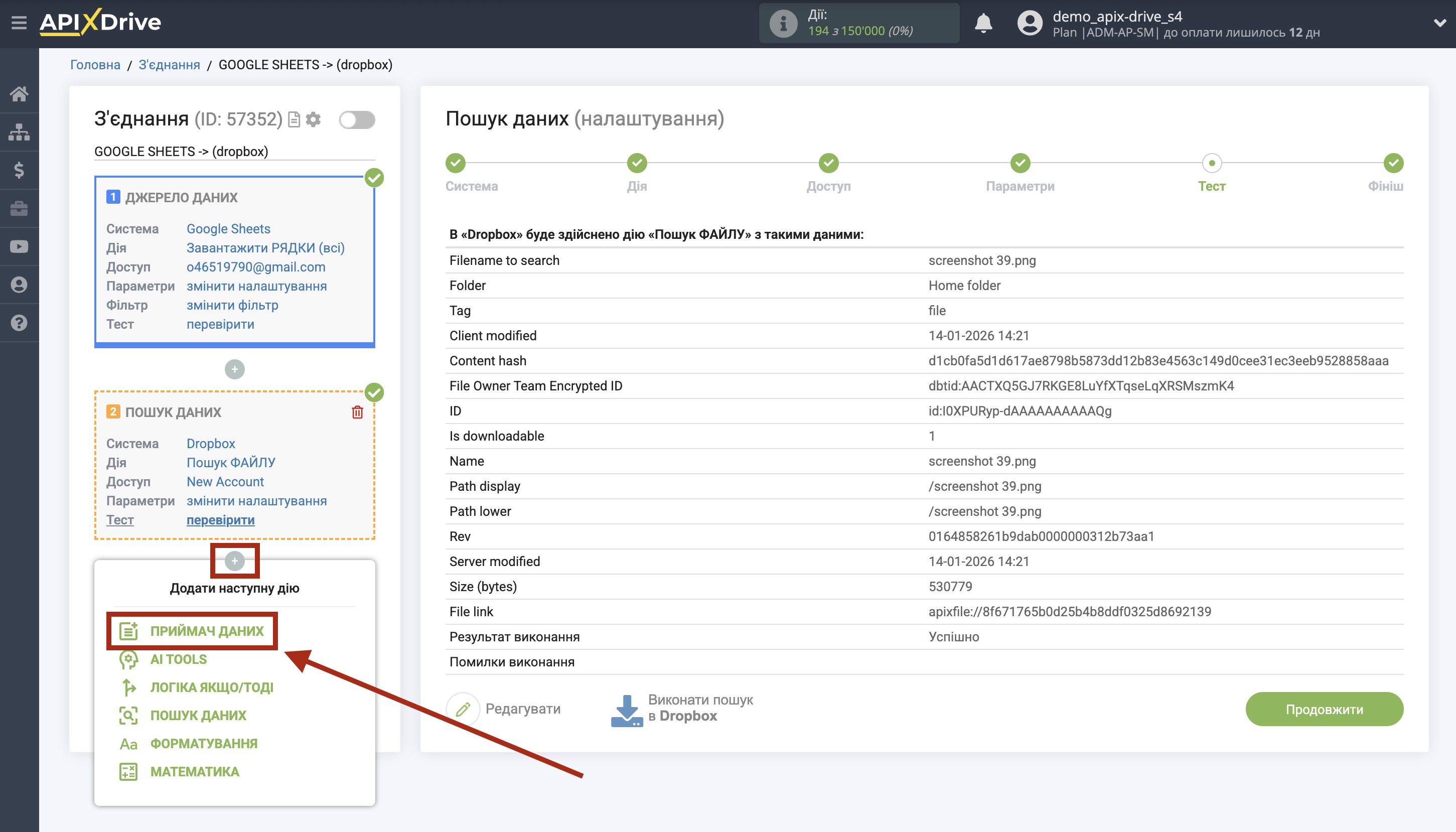Select AI TOOLS from the action menu

pyautogui.click(x=178, y=659)
